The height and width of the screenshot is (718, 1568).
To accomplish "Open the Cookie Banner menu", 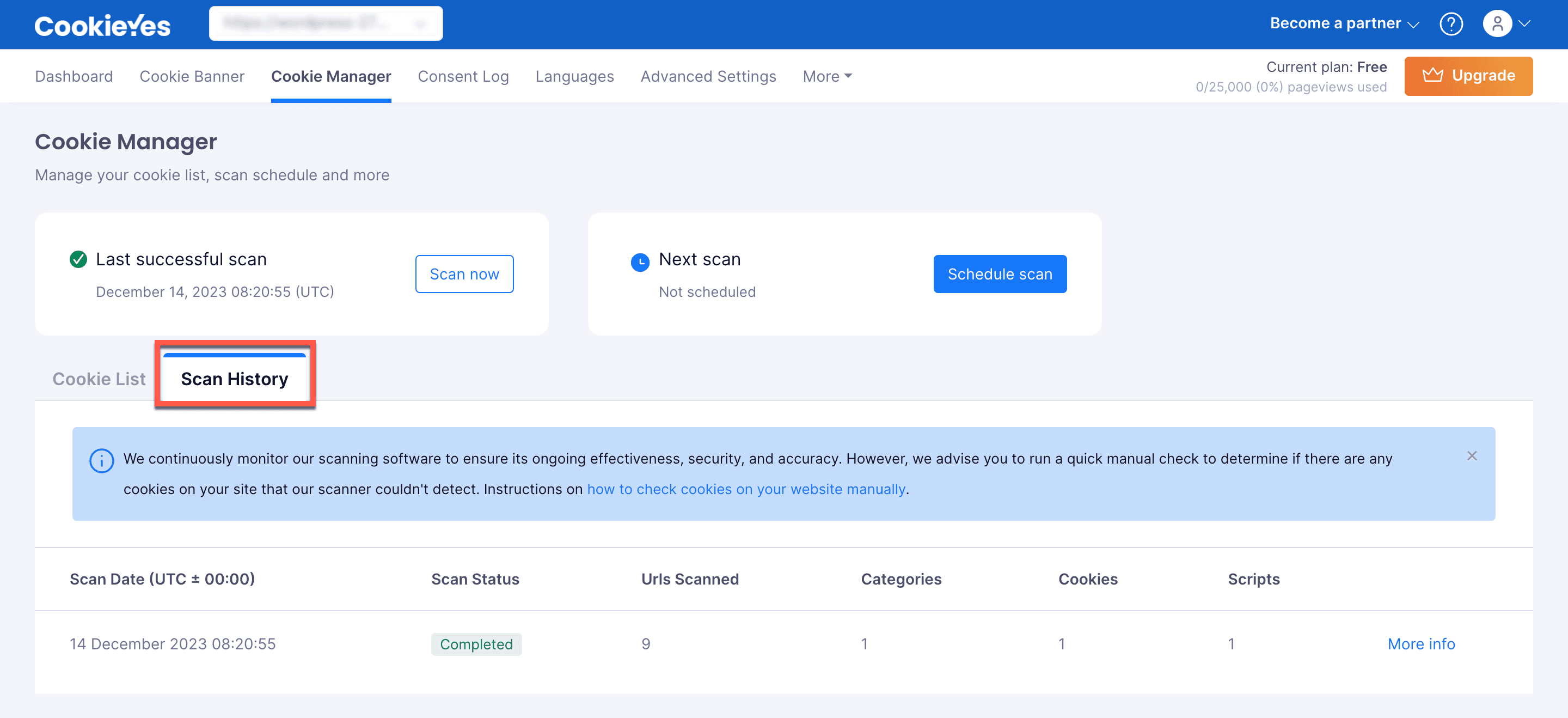I will (192, 76).
